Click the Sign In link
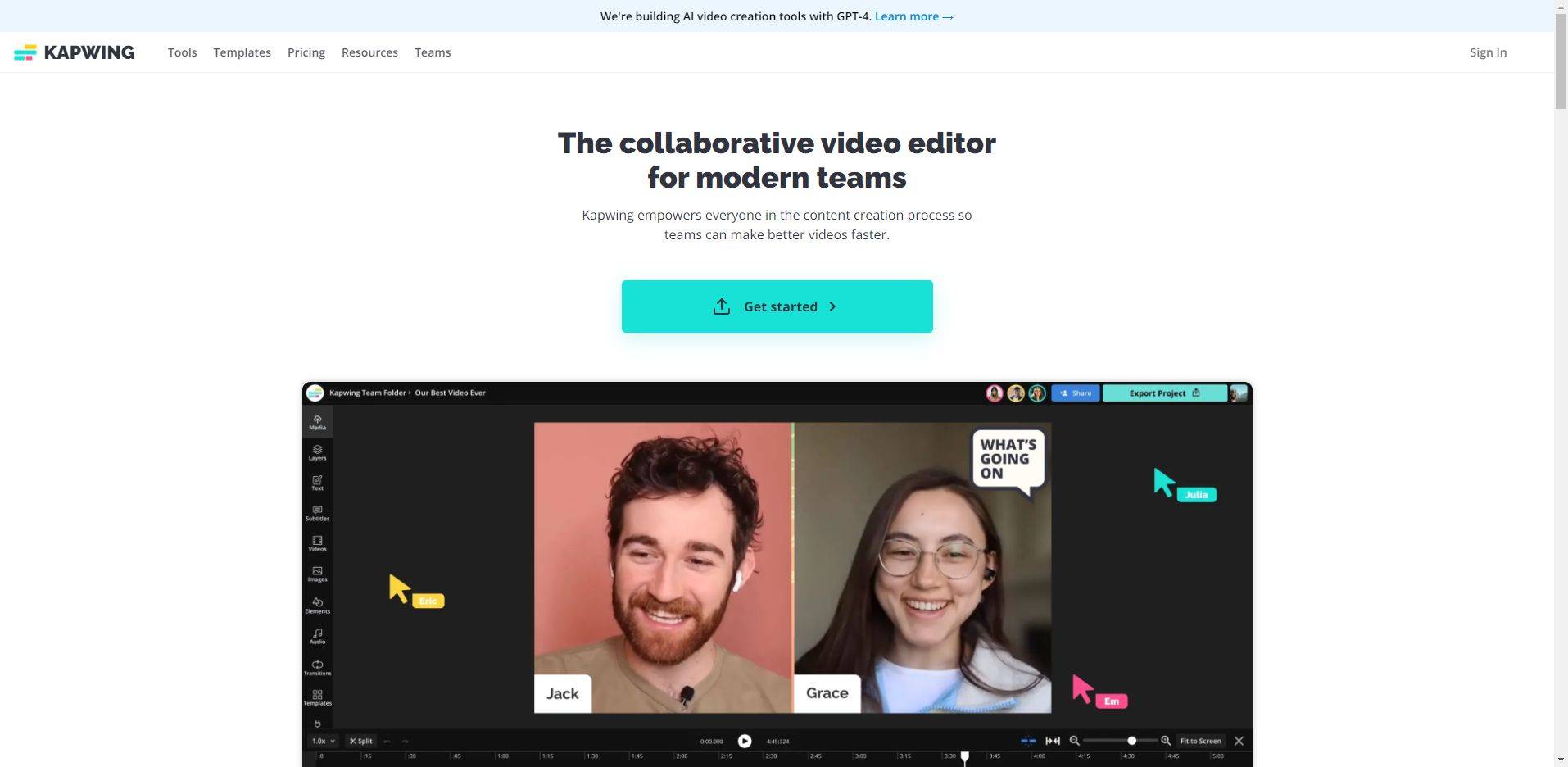This screenshot has width=1568, height=767. click(x=1488, y=52)
